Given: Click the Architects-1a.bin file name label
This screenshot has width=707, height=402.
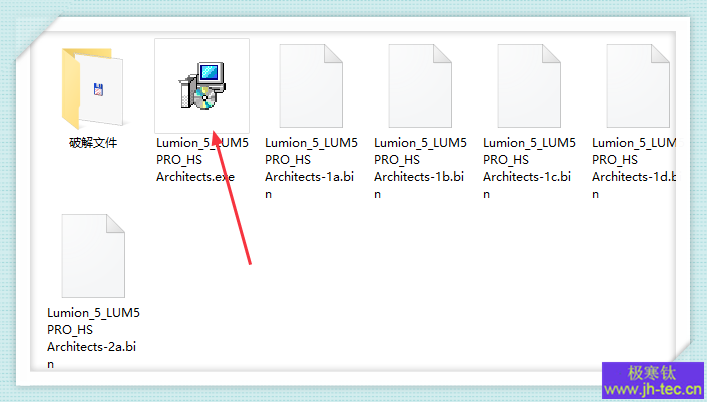Looking at the screenshot, I should click(x=311, y=168).
